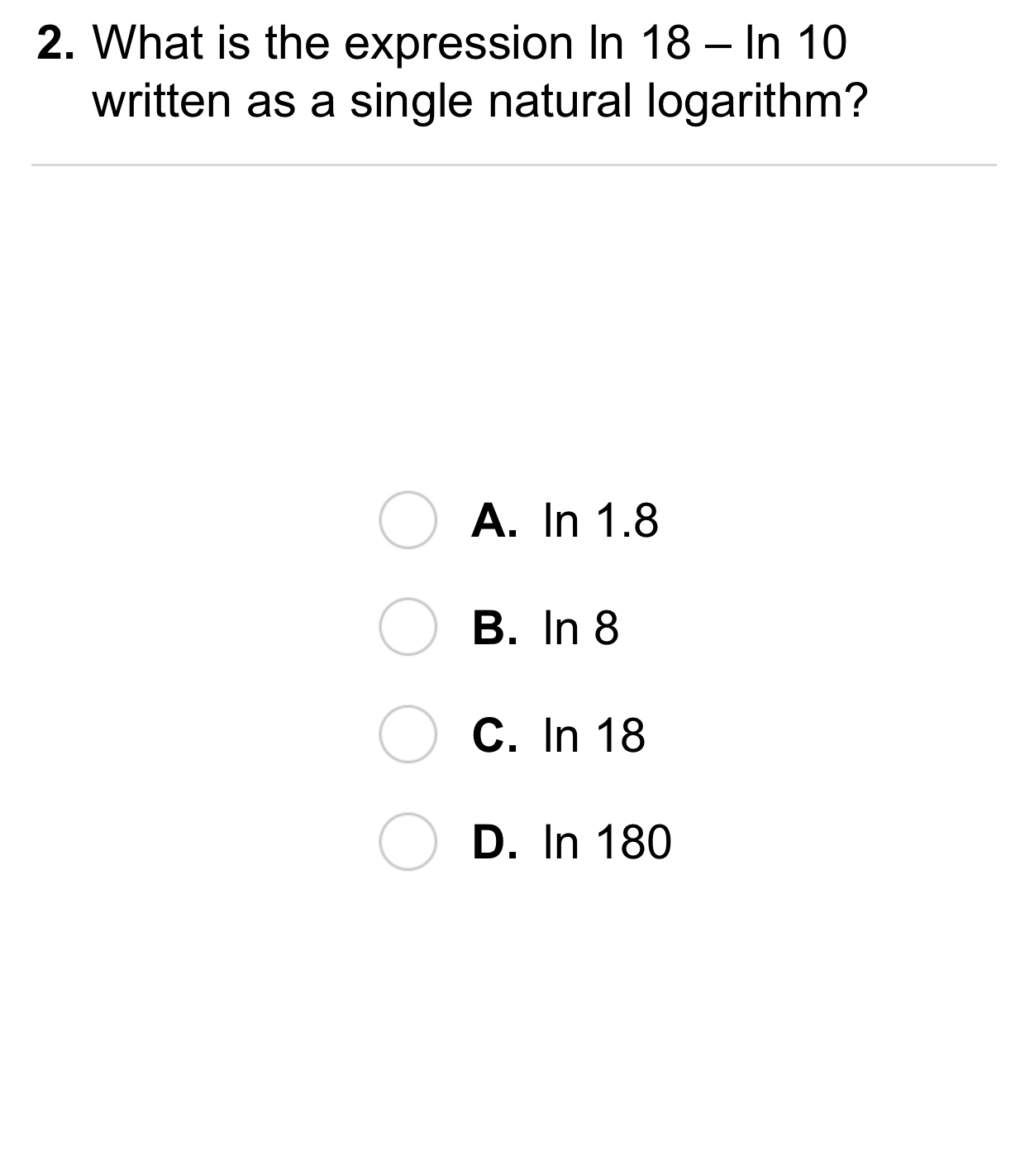Click the bold "B." option letter
Screen dimensions: 1025x1176
495,629
